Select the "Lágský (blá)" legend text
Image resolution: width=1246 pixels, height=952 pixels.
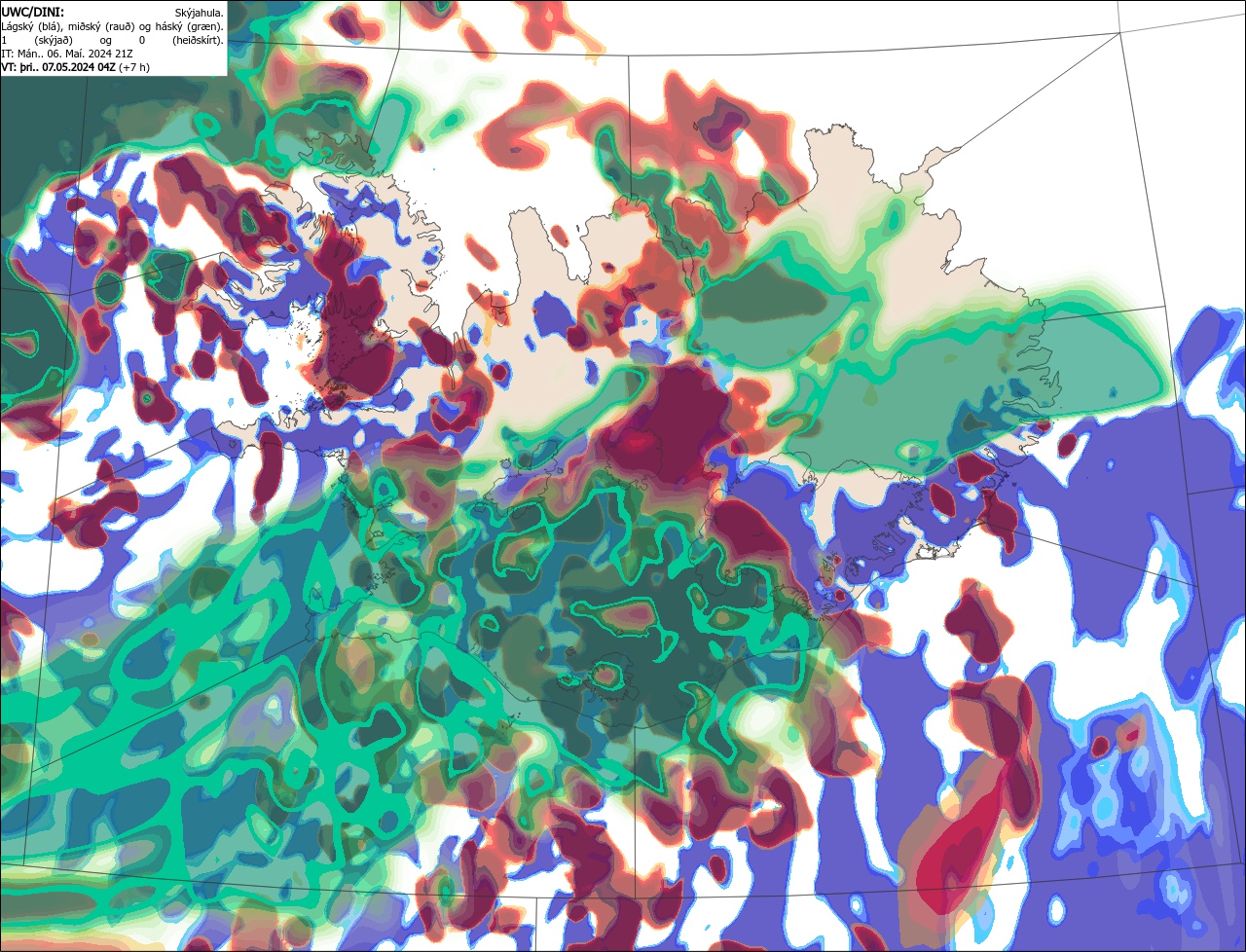[32, 27]
